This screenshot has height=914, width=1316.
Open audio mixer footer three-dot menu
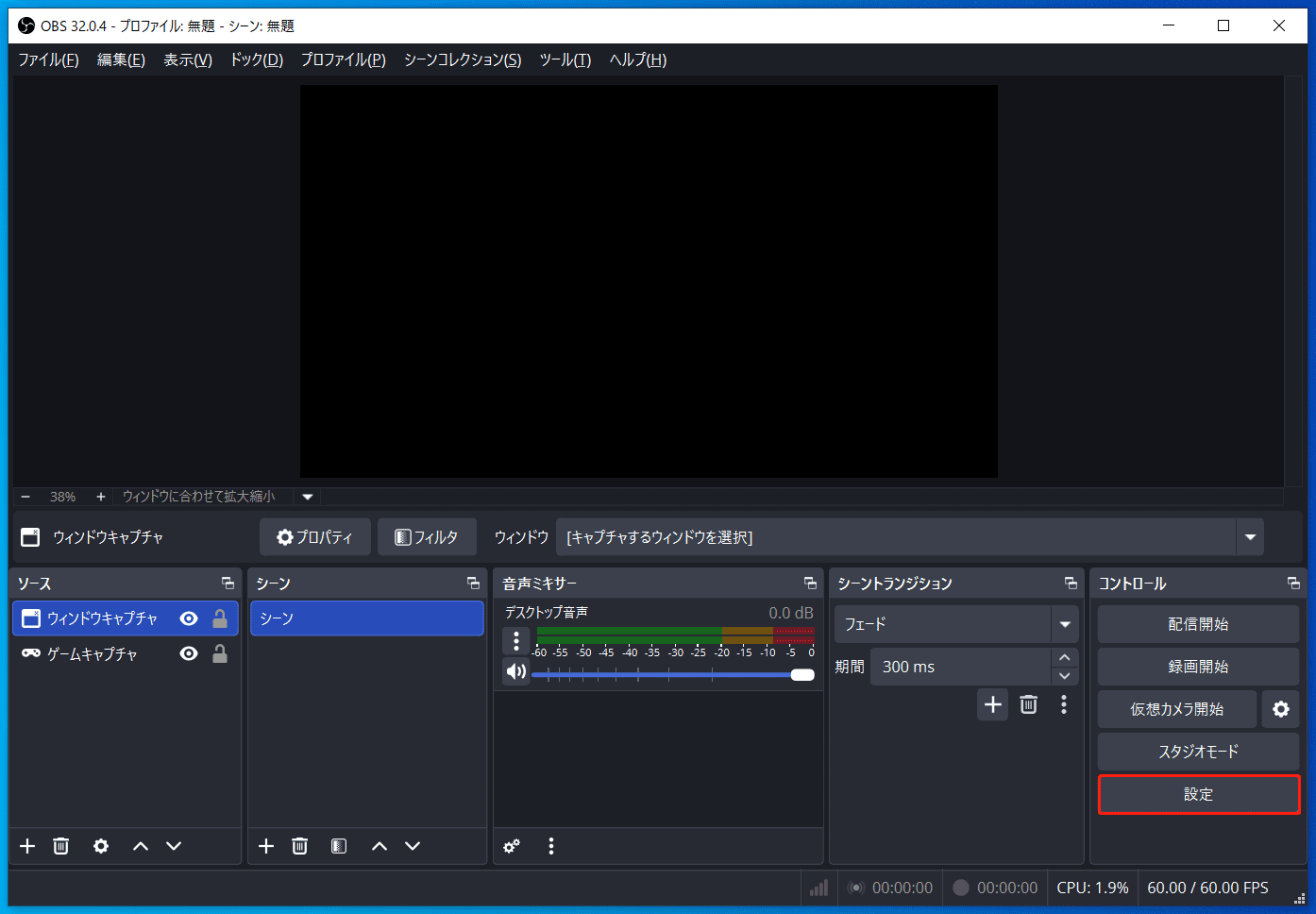[551, 846]
